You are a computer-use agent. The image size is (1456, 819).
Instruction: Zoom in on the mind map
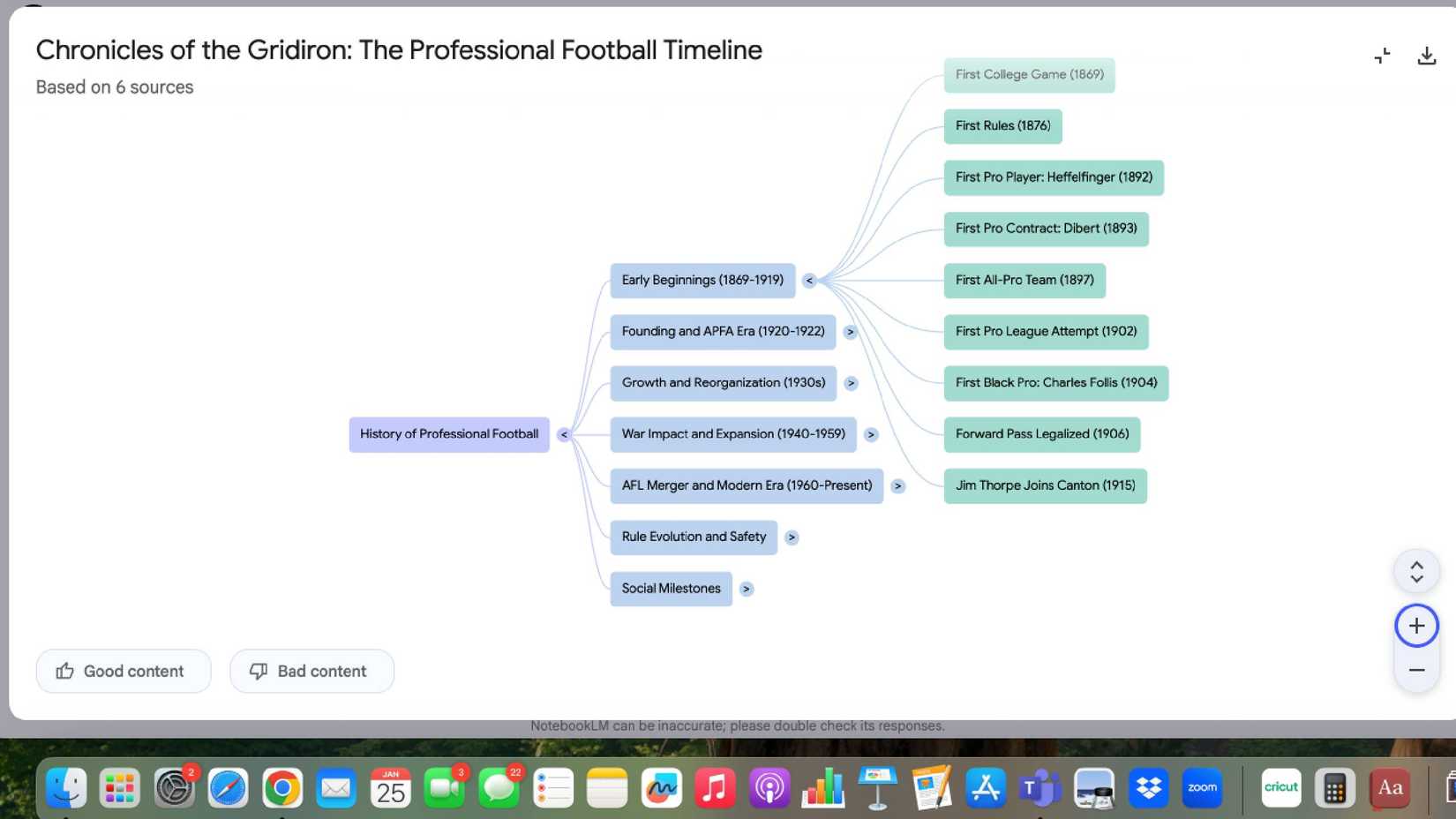pos(1415,626)
